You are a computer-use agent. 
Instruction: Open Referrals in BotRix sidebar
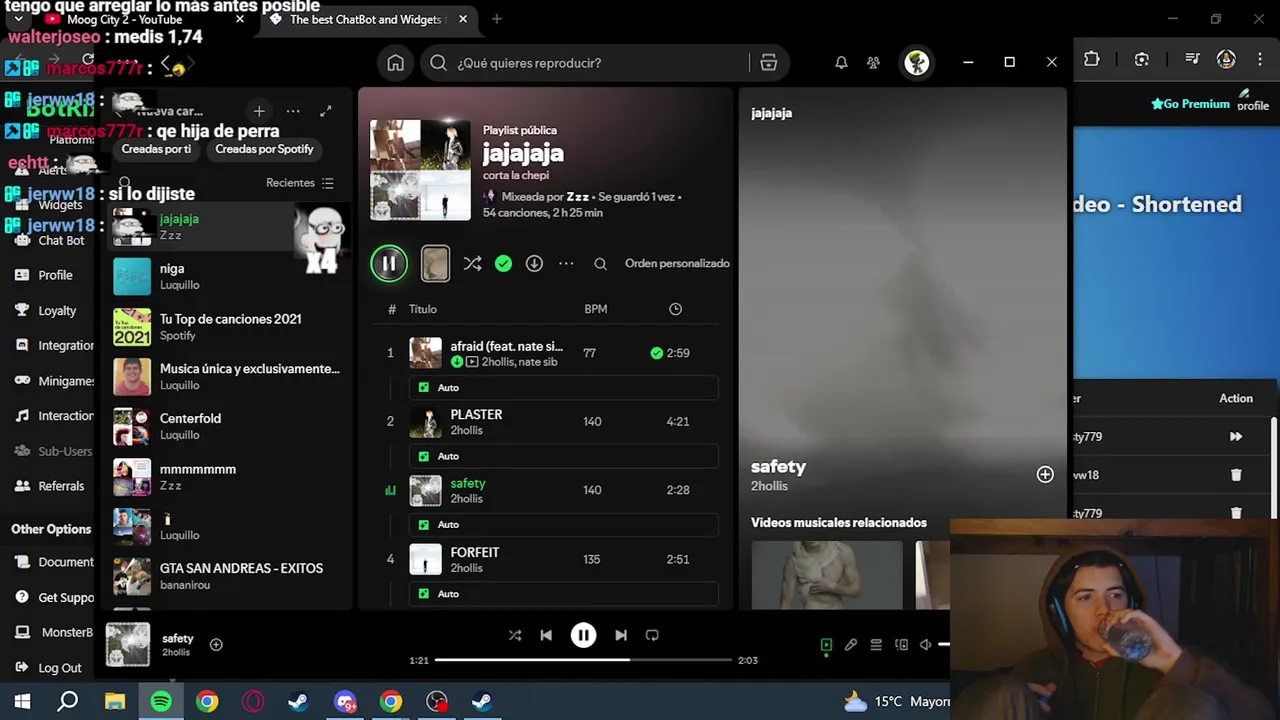point(61,486)
